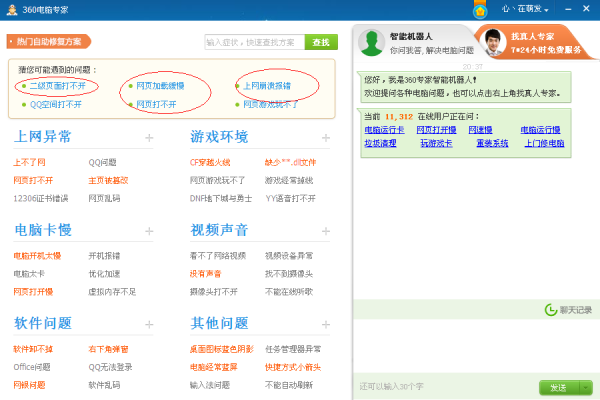Click the 电脑运行卡 chat link
This screenshot has width=600, height=400.
pyautogui.click(x=384, y=130)
